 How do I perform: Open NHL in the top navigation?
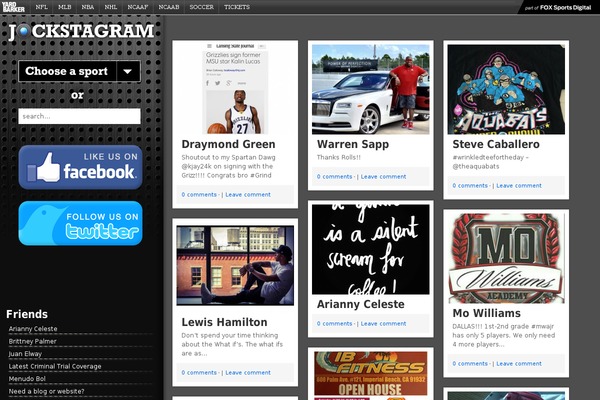click(x=111, y=7)
